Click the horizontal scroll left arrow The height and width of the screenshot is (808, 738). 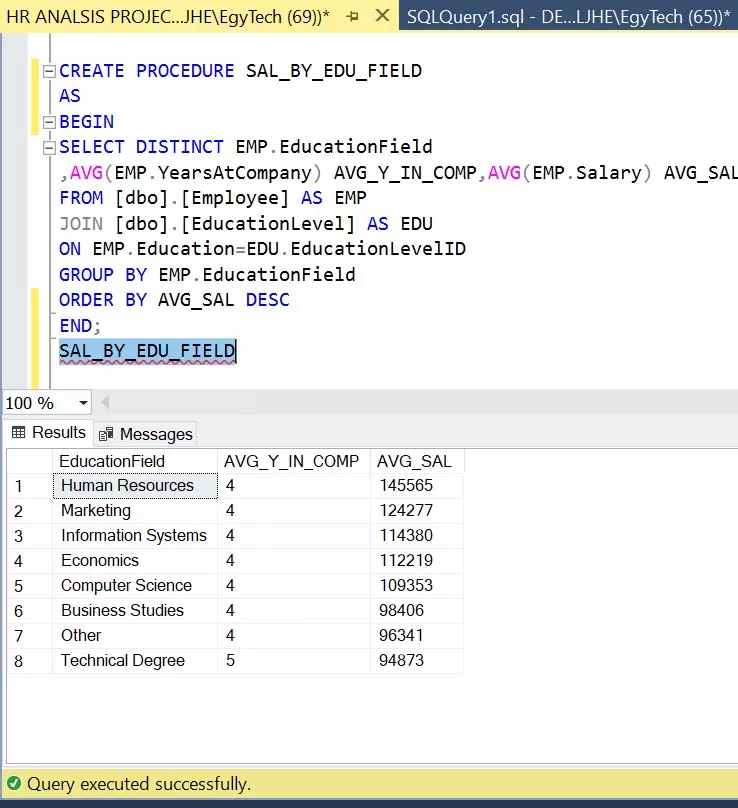pyautogui.click(x=105, y=402)
